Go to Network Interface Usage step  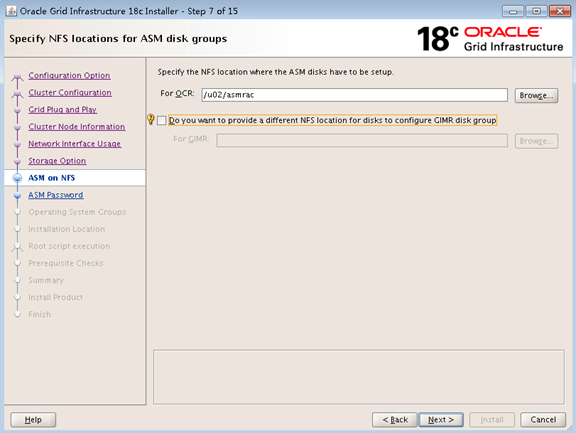point(75,144)
